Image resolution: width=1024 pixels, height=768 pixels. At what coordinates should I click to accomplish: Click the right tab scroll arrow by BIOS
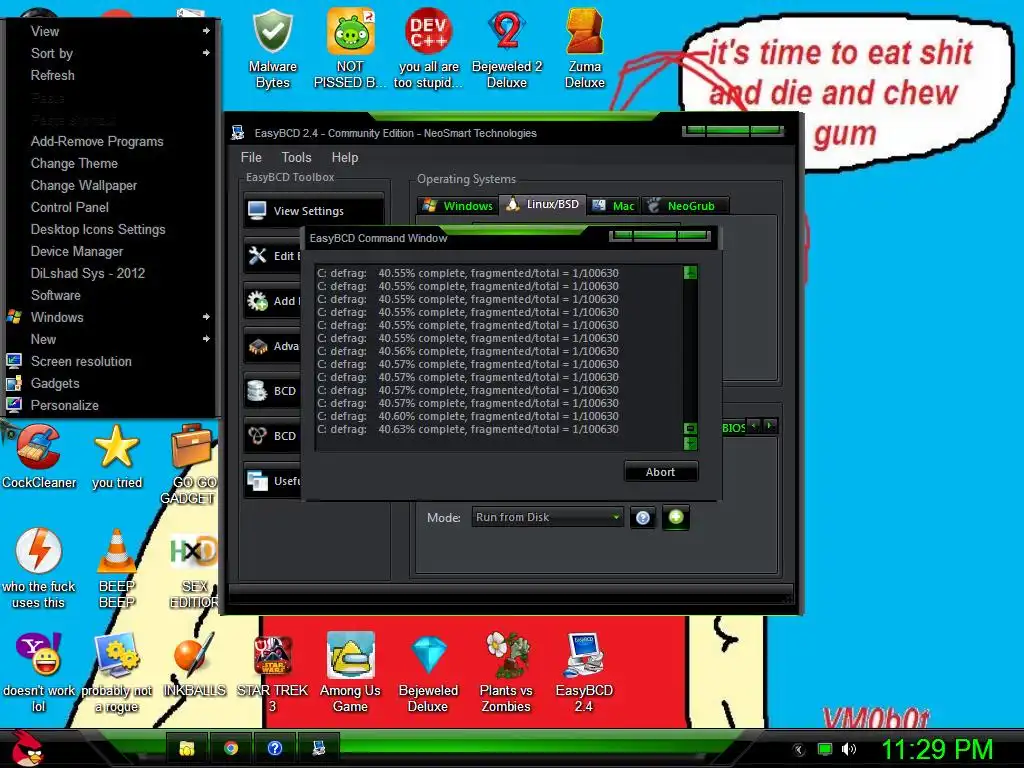(770, 426)
